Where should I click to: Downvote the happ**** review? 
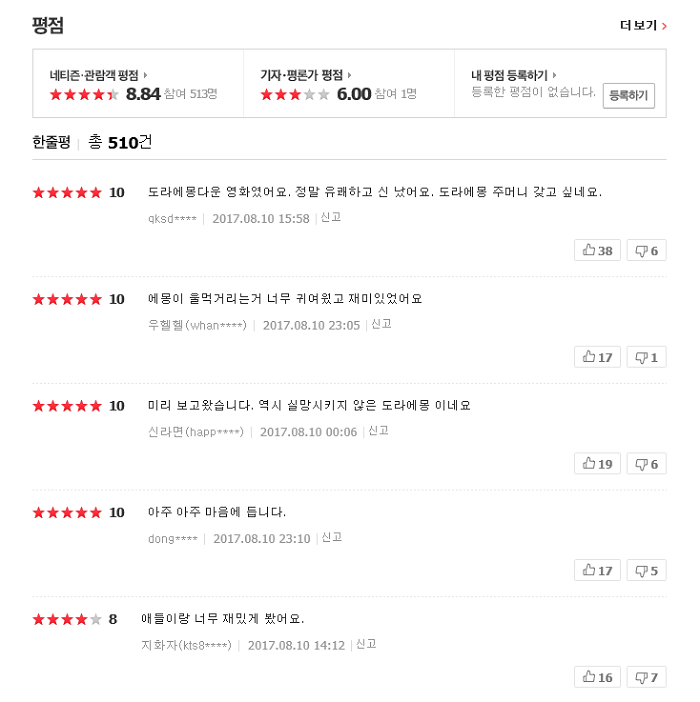646,463
